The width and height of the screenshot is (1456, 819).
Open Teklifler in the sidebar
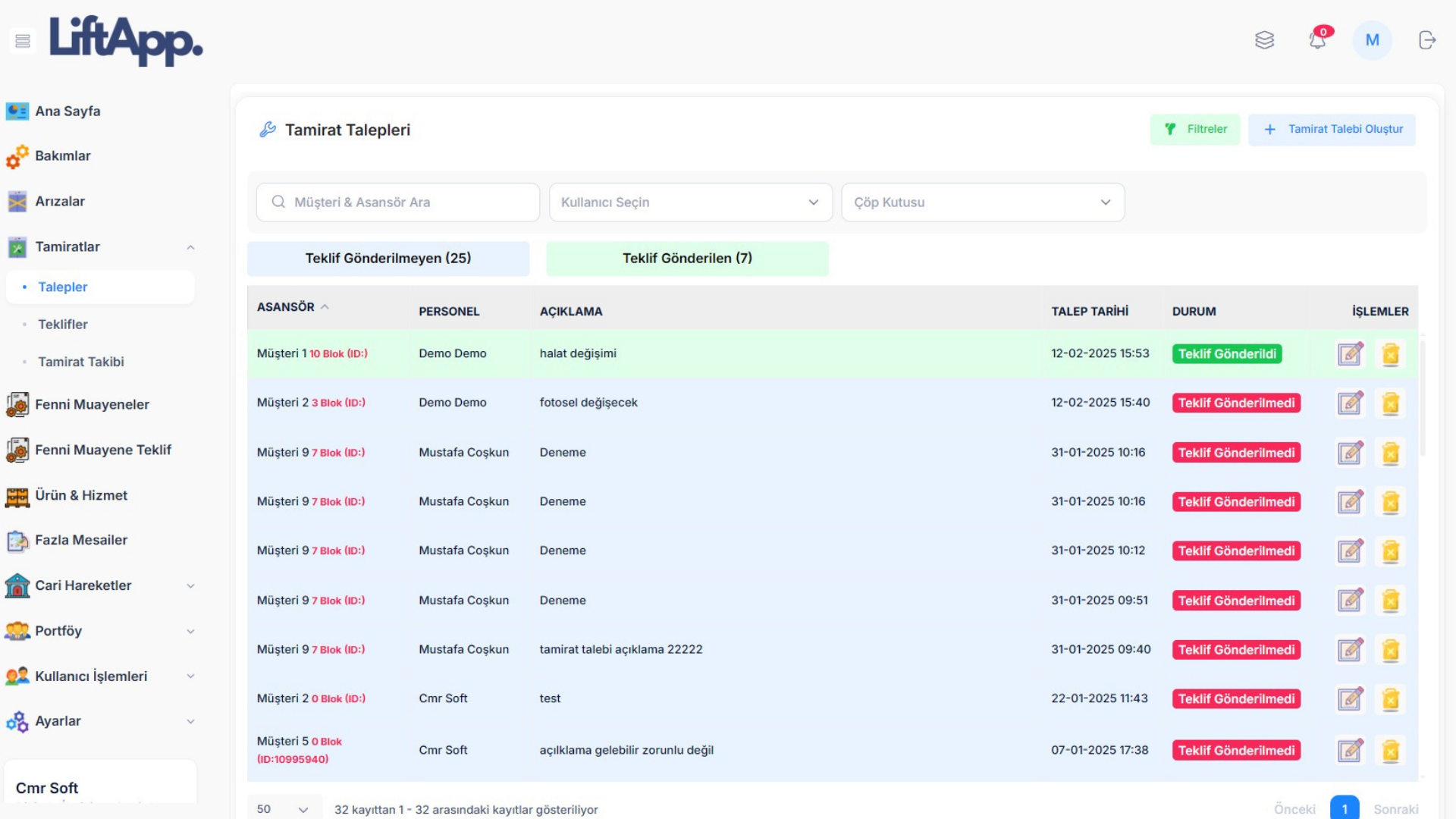[63, 325]
